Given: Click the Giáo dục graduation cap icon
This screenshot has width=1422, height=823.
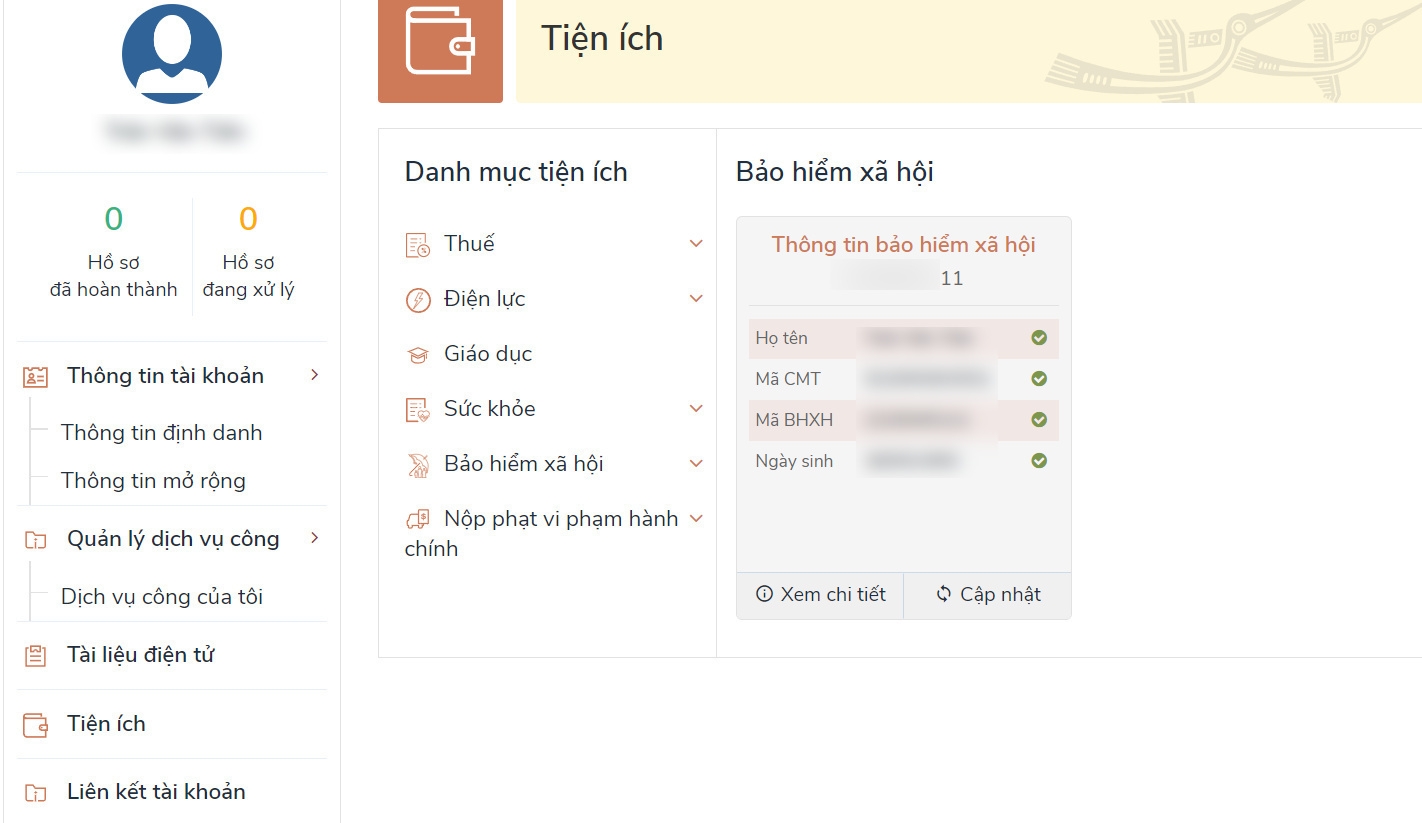Looking at the screenshot, I should (417, 354).
